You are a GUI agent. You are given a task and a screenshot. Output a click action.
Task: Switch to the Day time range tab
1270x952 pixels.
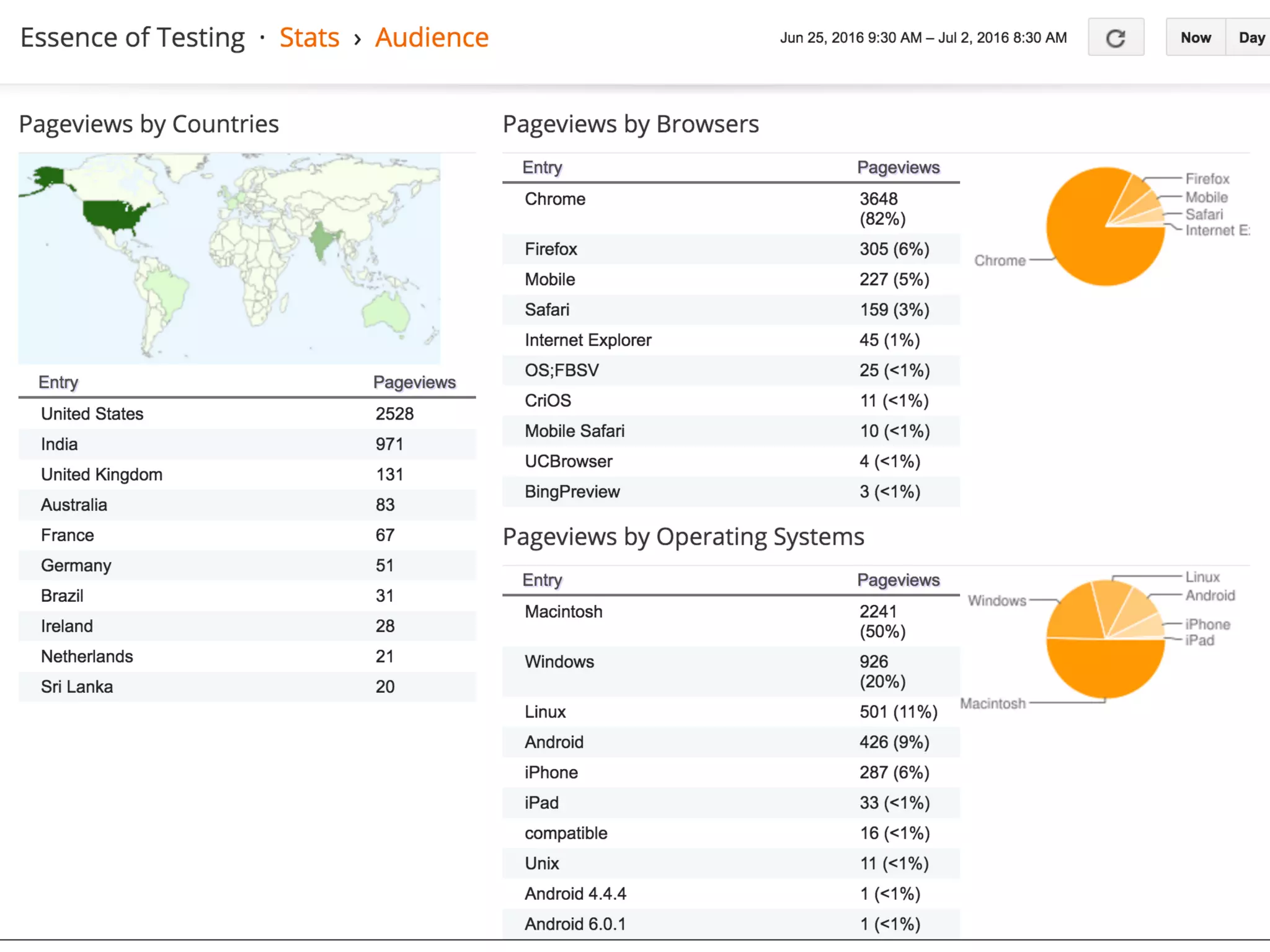coord(1251,38)
